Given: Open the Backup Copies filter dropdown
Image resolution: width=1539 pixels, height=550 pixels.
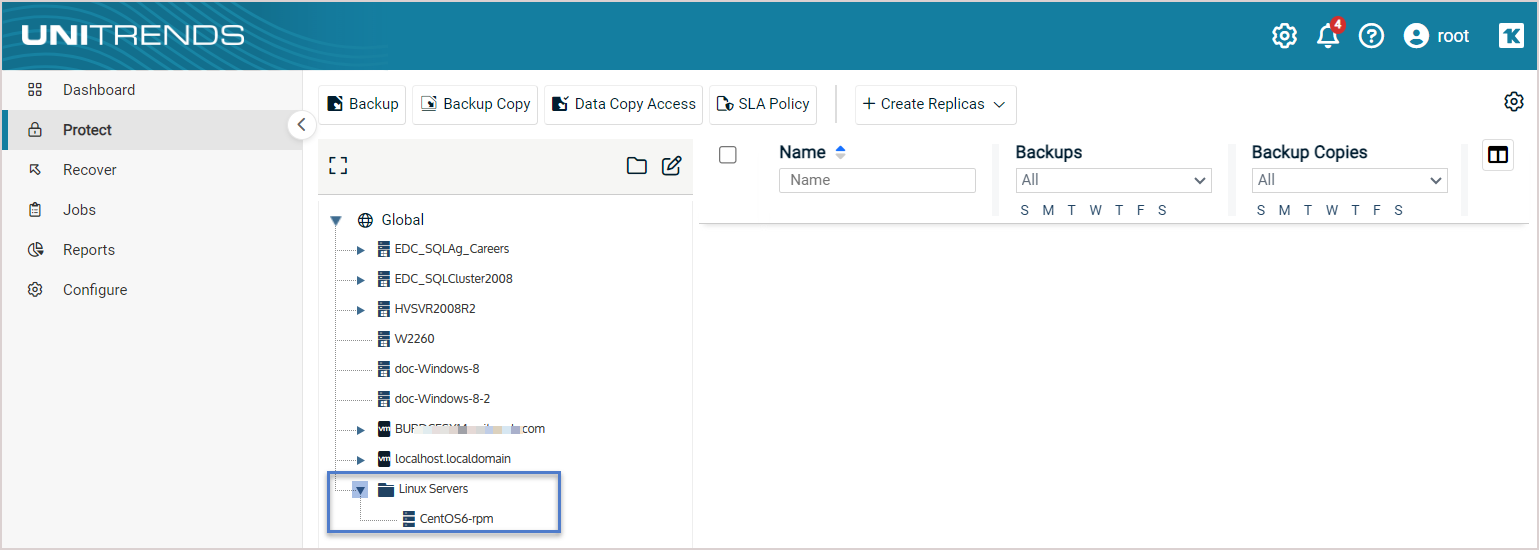Looking at the screenshot, I should [x=1349, y=180].
